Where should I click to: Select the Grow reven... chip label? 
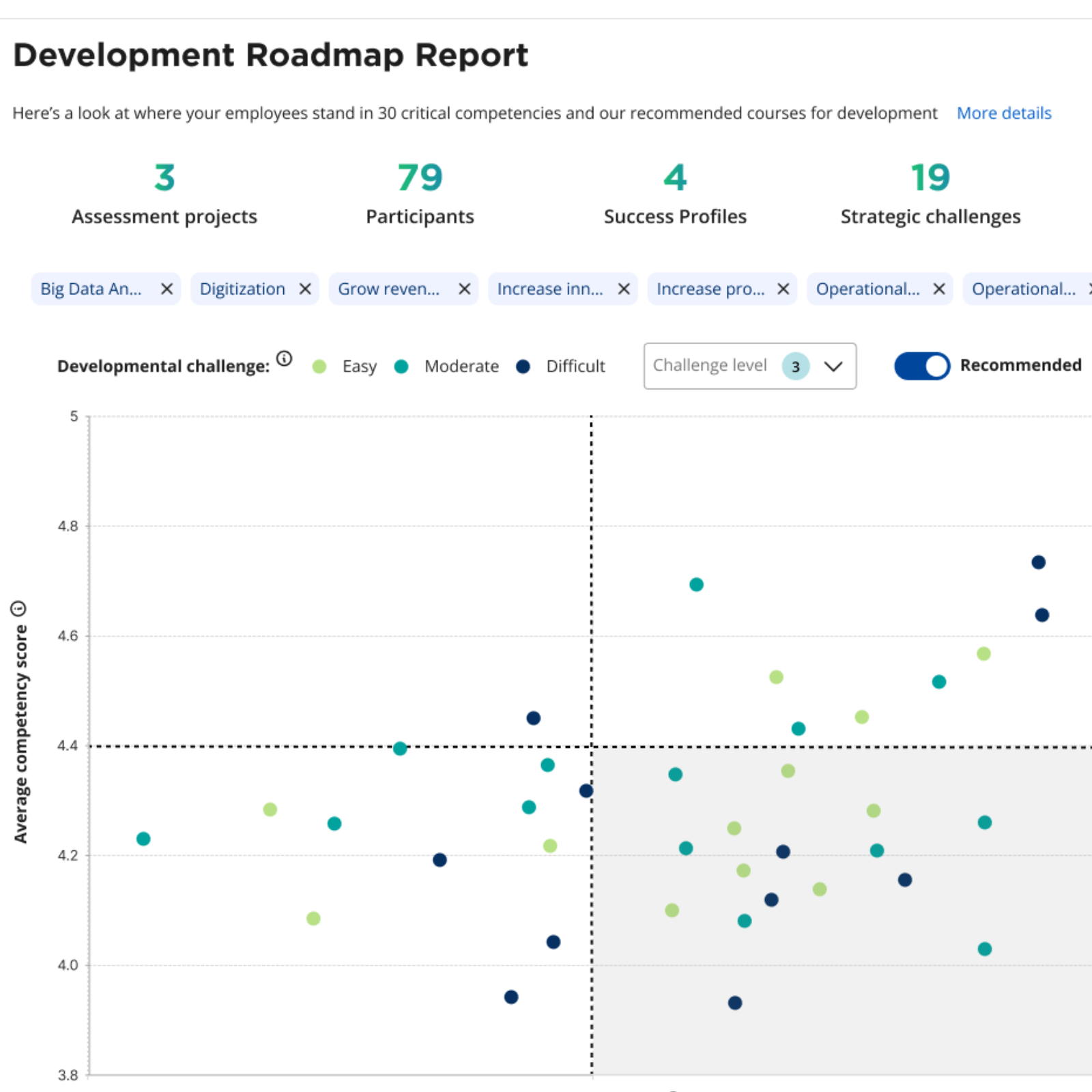tap(389, 289)
